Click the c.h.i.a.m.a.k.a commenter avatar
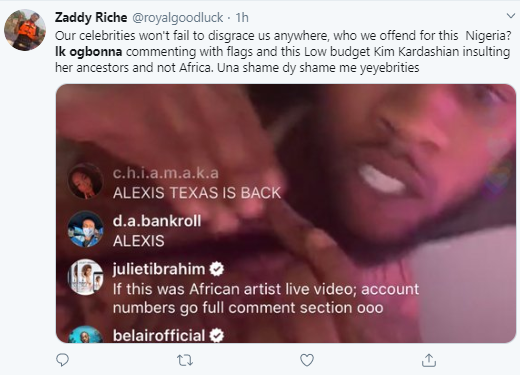520x375 pixels. coord(85,181)
